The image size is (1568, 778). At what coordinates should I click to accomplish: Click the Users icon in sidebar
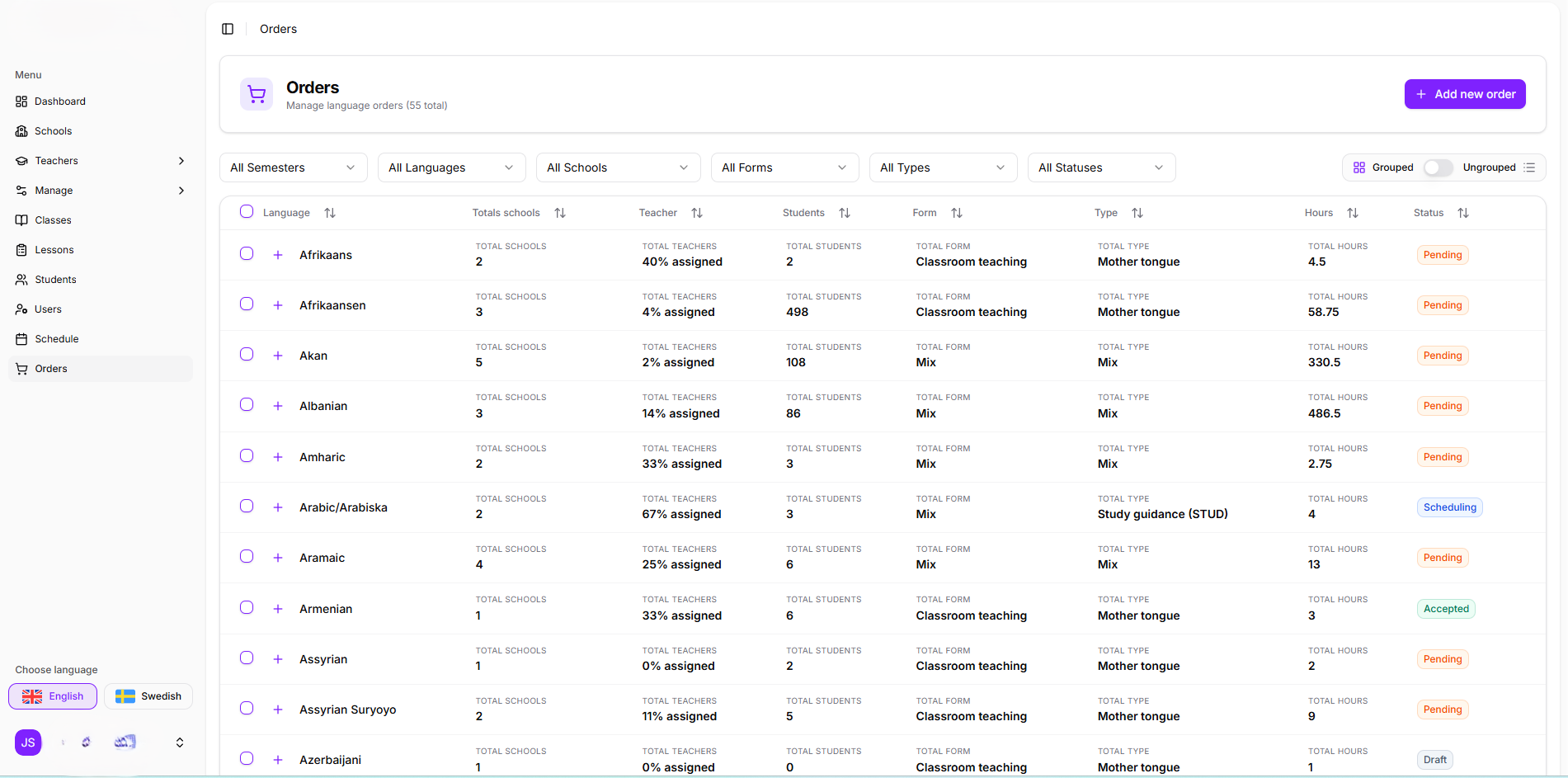pyautogui.click(x=21, y=309)
